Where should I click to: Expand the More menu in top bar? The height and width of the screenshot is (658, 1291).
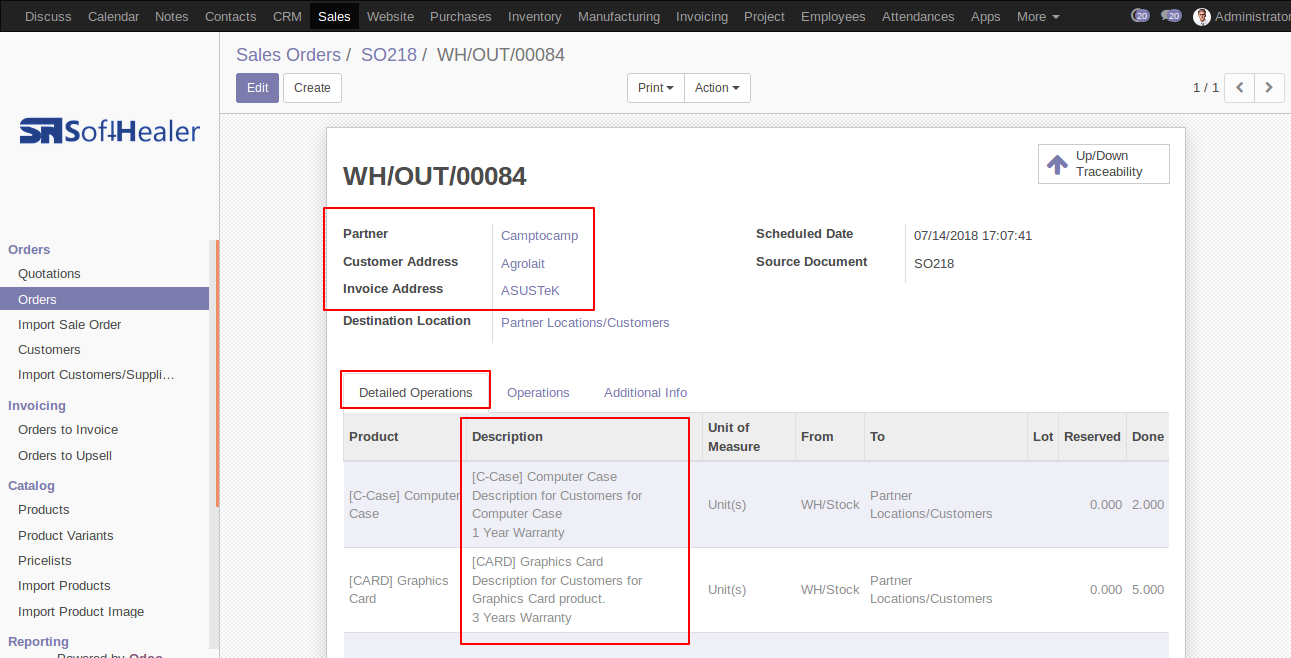pyautogui.click(x=1038, y=16)
